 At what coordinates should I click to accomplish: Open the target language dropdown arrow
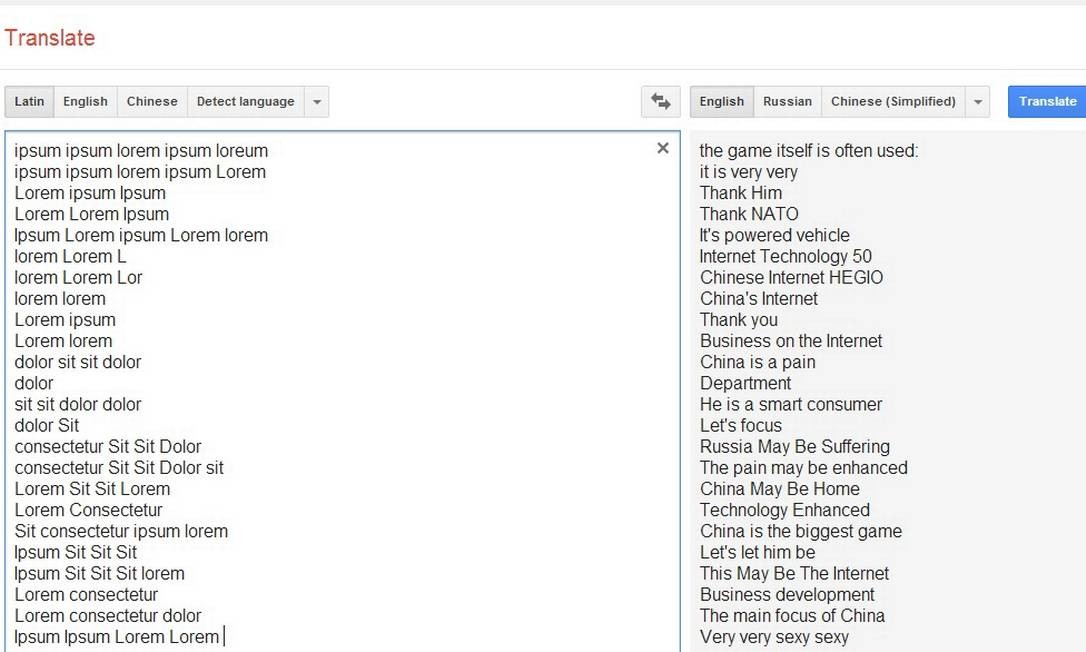(x=978, y=102)
